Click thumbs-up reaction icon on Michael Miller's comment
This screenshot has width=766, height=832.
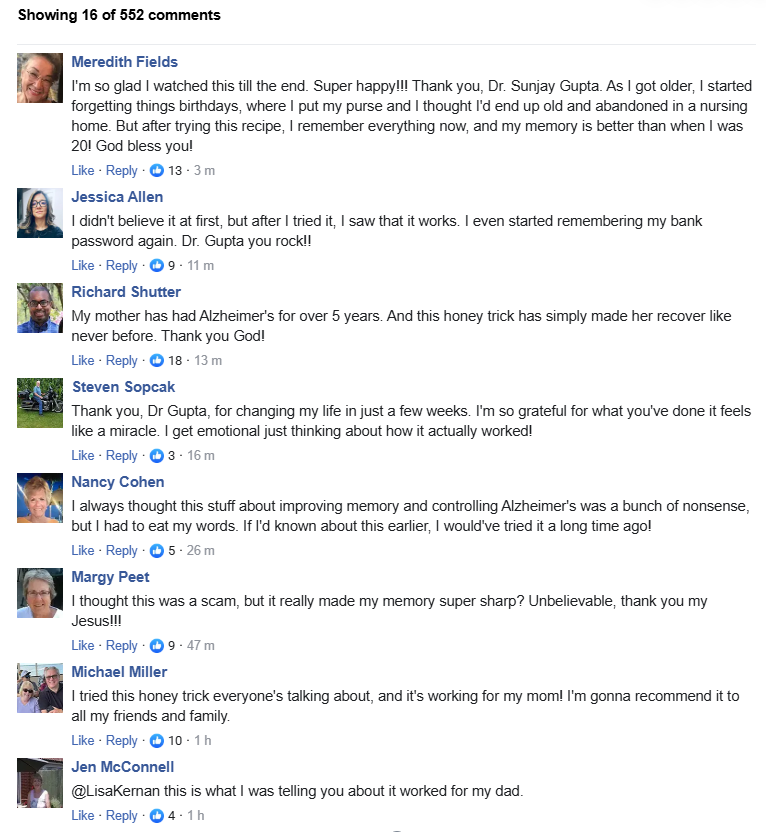click(156, 740)
